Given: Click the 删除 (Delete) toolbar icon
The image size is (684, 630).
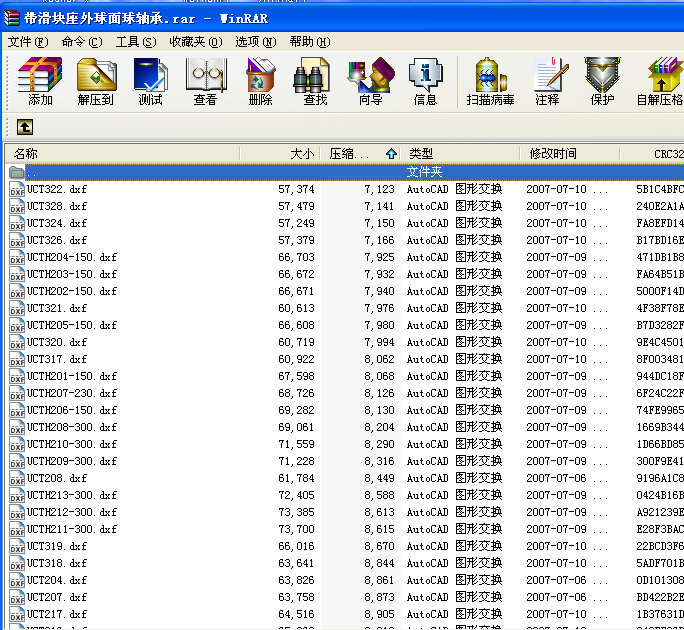Looking at the screenshot, I should click(x=260, y=82).
